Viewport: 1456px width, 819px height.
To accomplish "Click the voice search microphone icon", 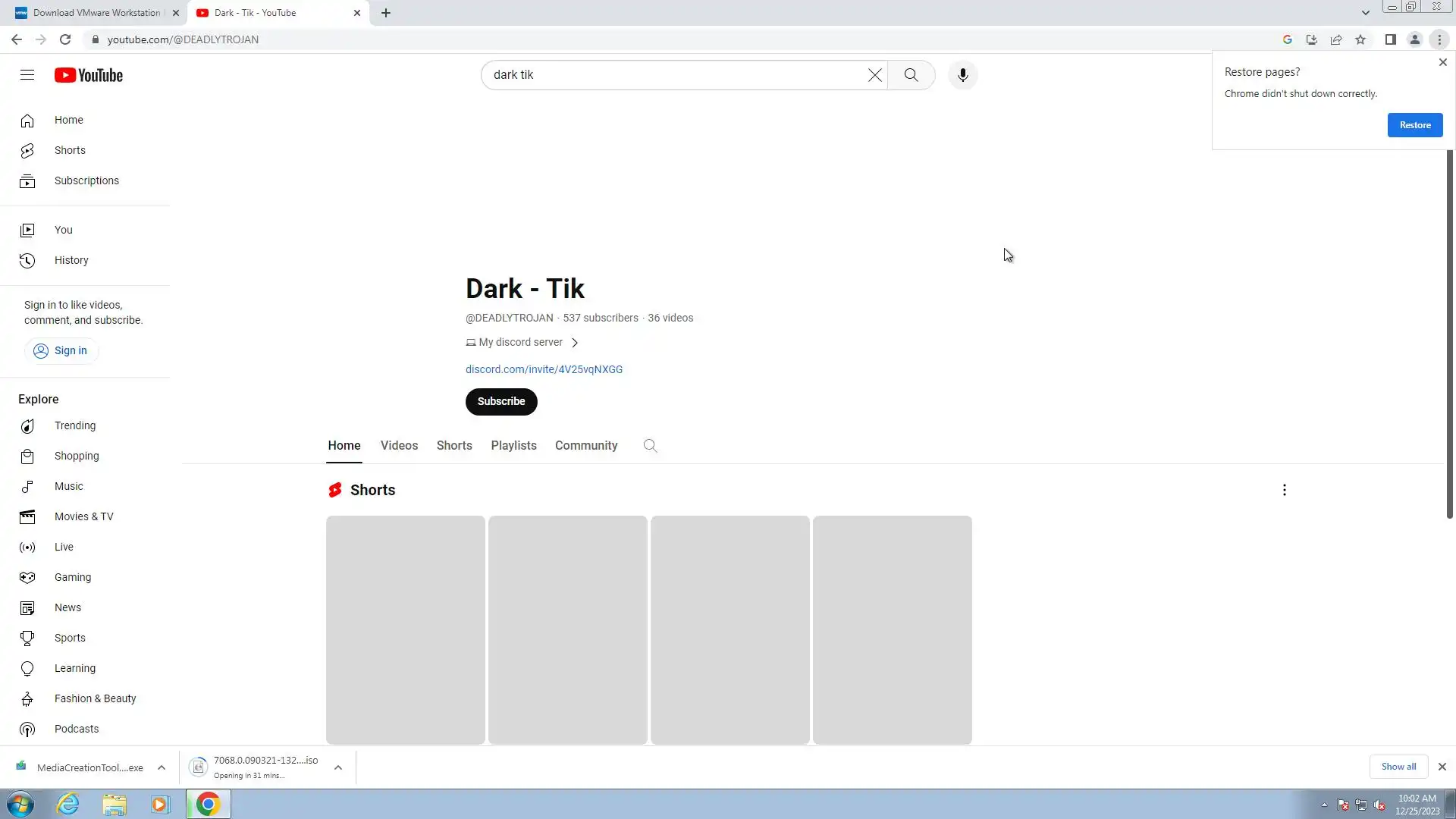I will coord(962,75).
